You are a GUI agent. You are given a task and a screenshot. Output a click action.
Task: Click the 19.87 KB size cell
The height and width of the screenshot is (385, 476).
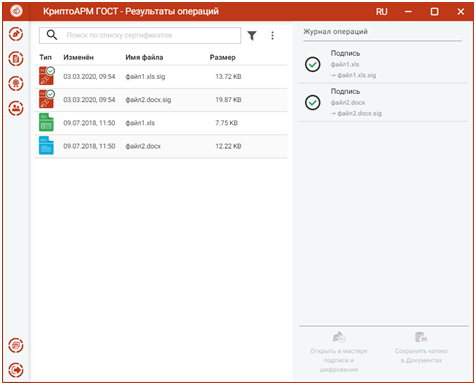pyautogui.click(x=228, y=100)
